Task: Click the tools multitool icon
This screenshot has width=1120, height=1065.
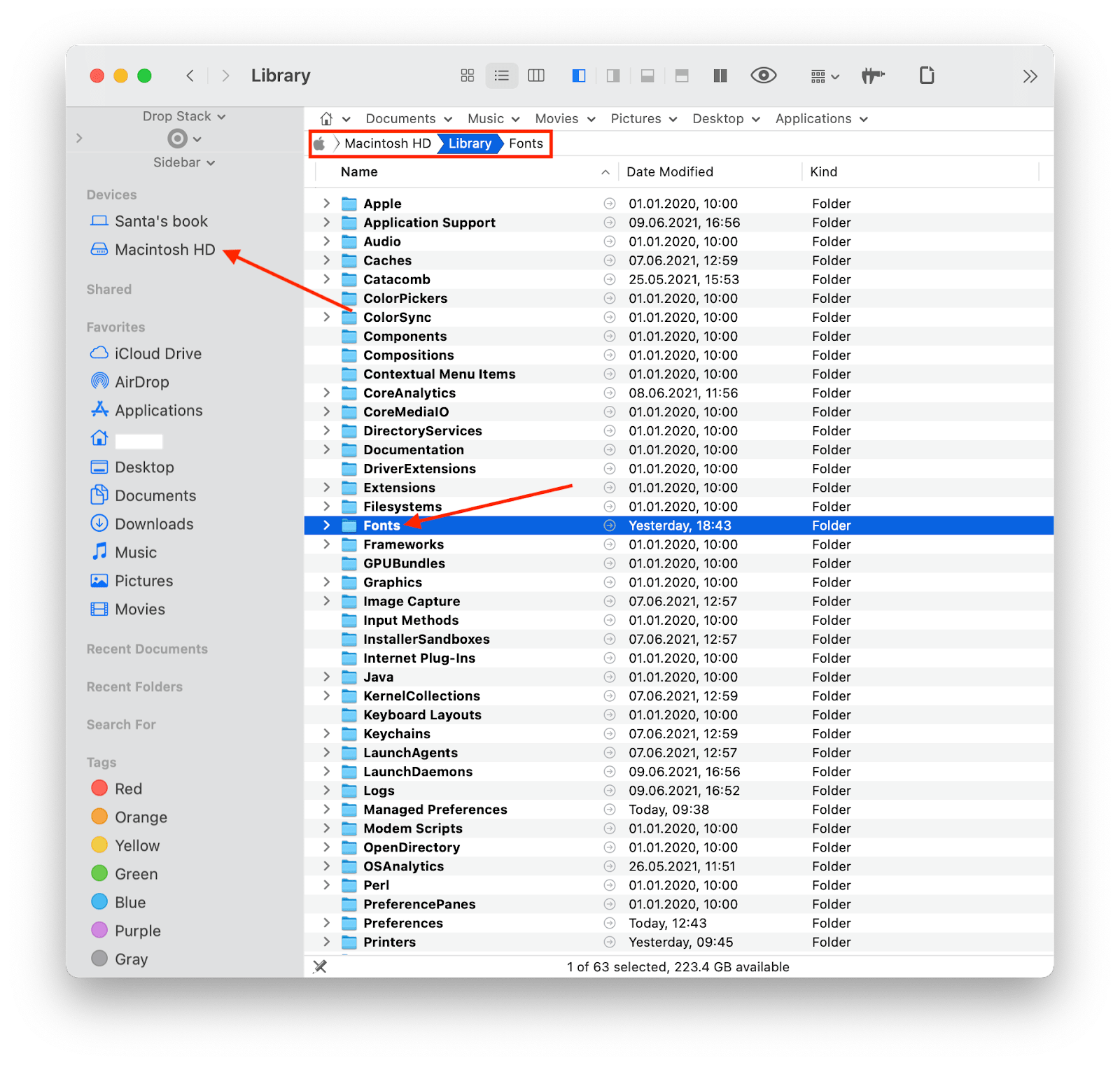Action: [873, 76]
